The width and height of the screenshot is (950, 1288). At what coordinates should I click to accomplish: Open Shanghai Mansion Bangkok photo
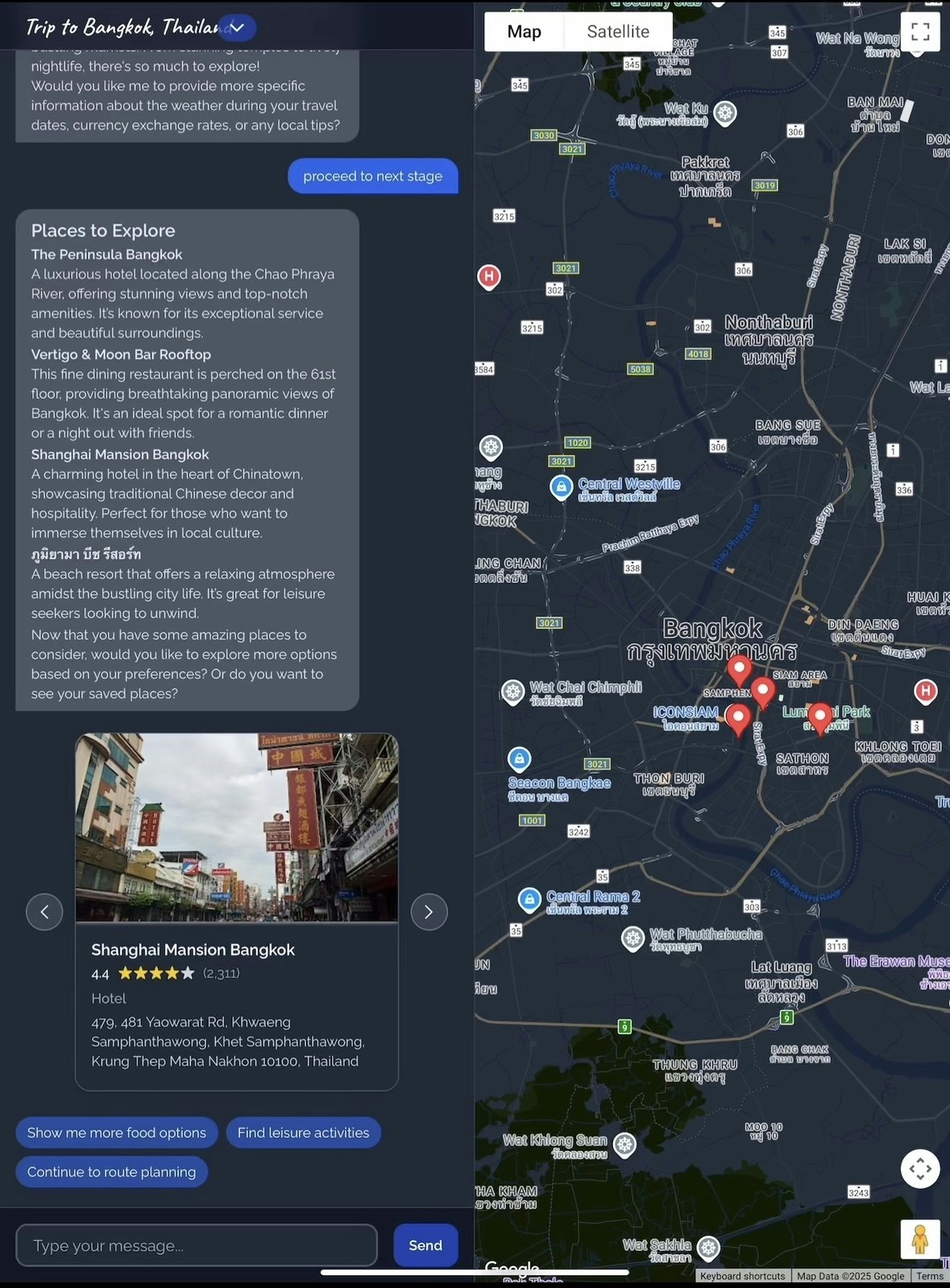click(x=237, y=827)
